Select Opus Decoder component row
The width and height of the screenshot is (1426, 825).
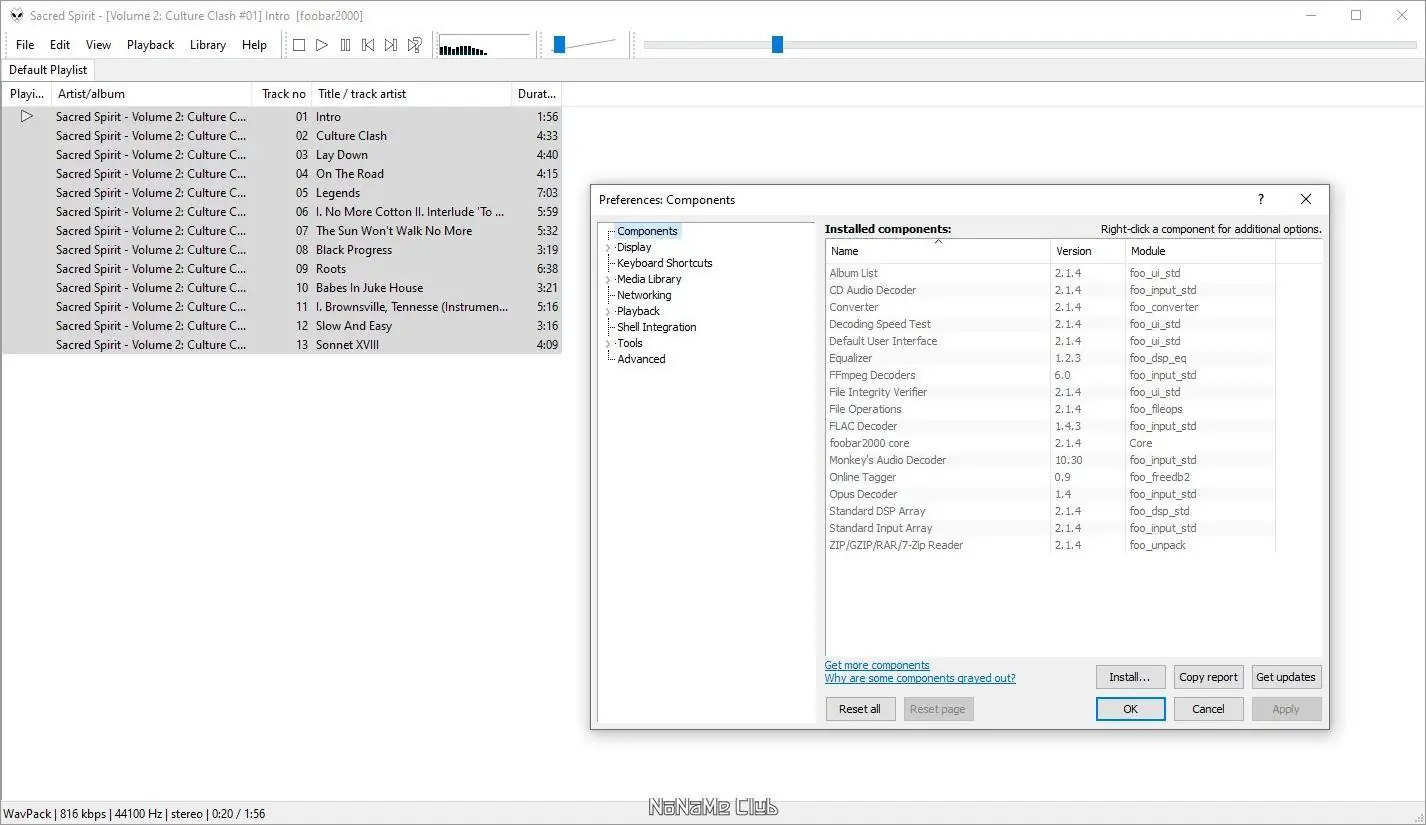tap(1050, 494)
